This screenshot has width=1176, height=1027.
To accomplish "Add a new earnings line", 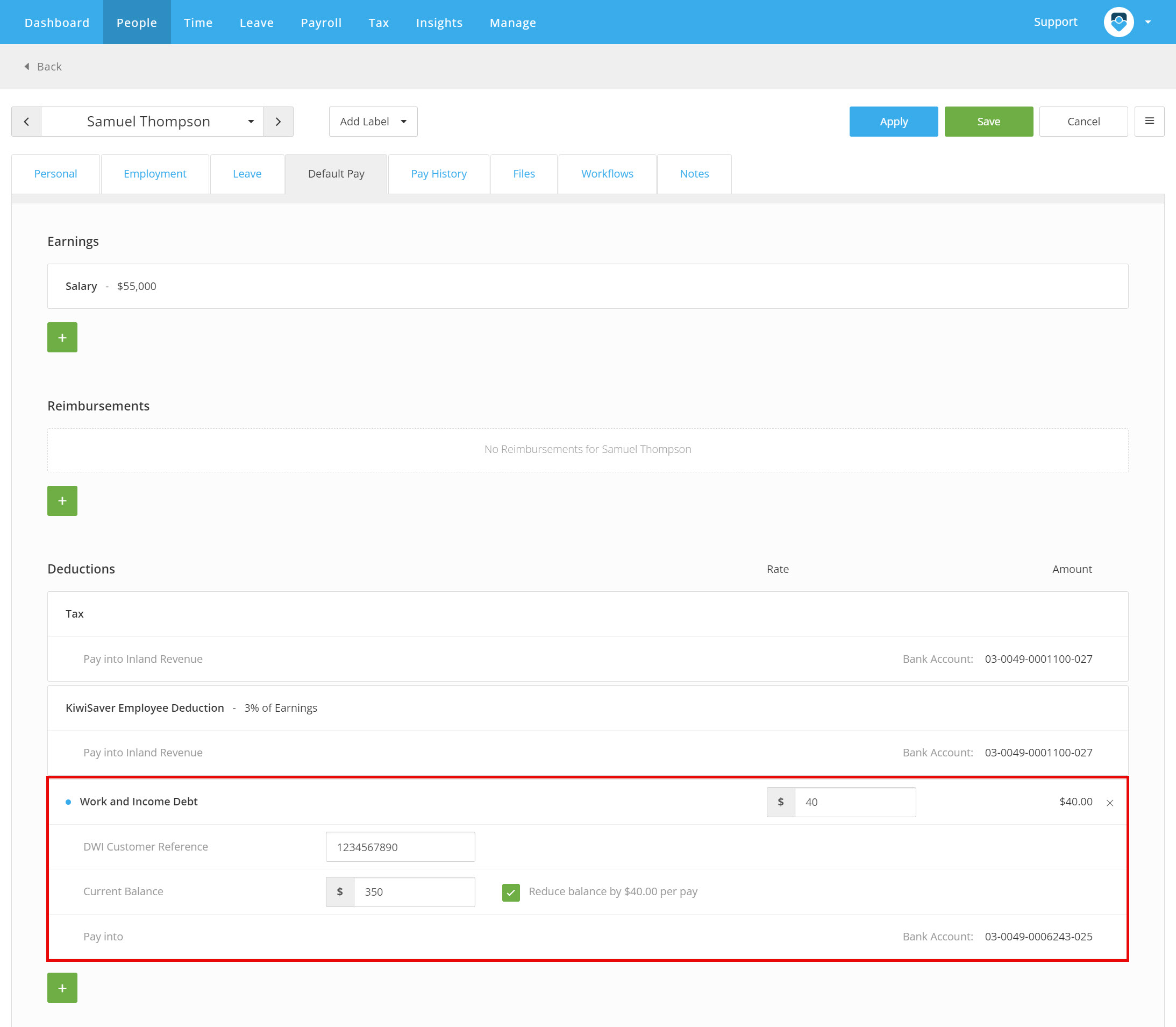I will pos(62,337).
